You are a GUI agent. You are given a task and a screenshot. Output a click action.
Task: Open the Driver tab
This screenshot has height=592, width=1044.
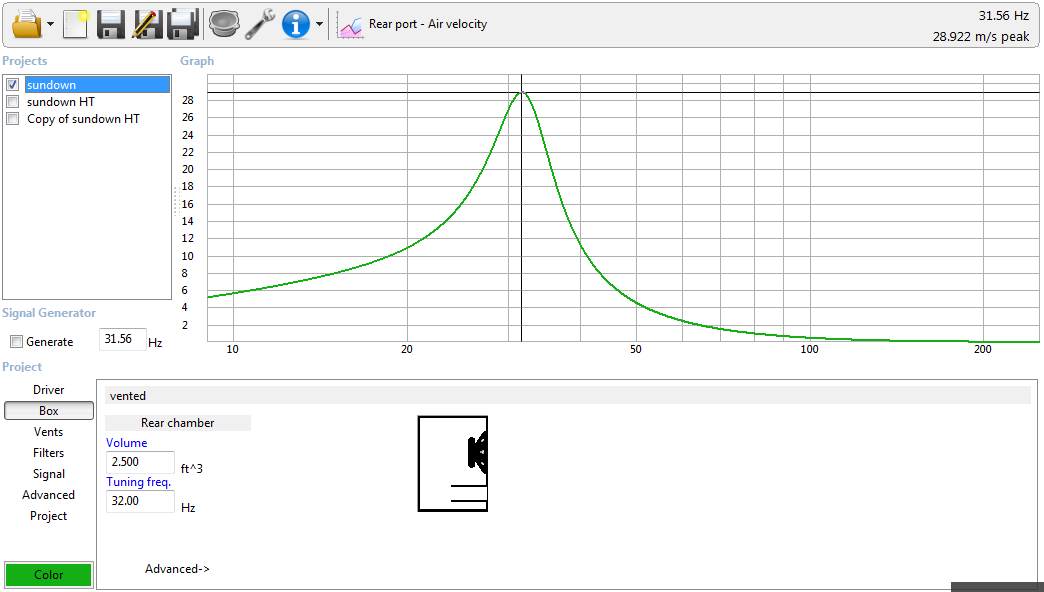tap(49, 390)
